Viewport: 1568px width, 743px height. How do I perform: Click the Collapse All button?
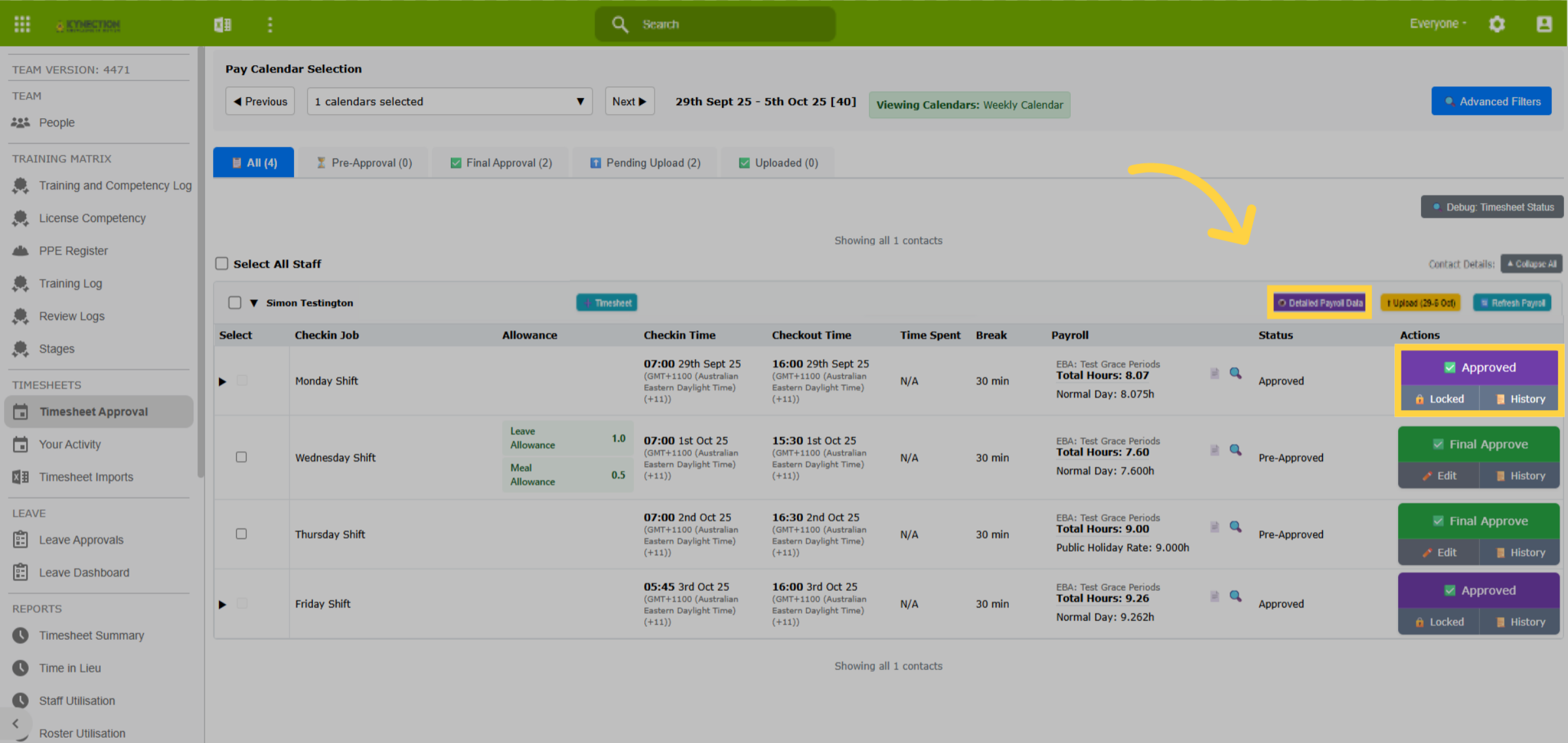(1531, 264)
